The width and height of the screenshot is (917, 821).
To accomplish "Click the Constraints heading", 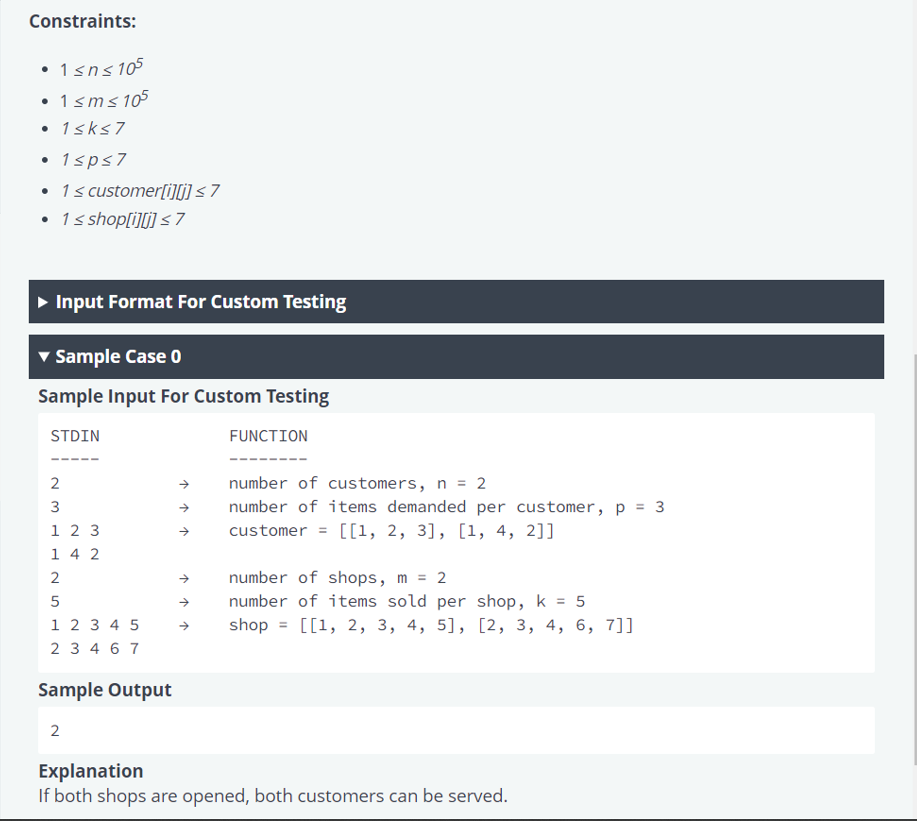I will [x=83, y=20].
